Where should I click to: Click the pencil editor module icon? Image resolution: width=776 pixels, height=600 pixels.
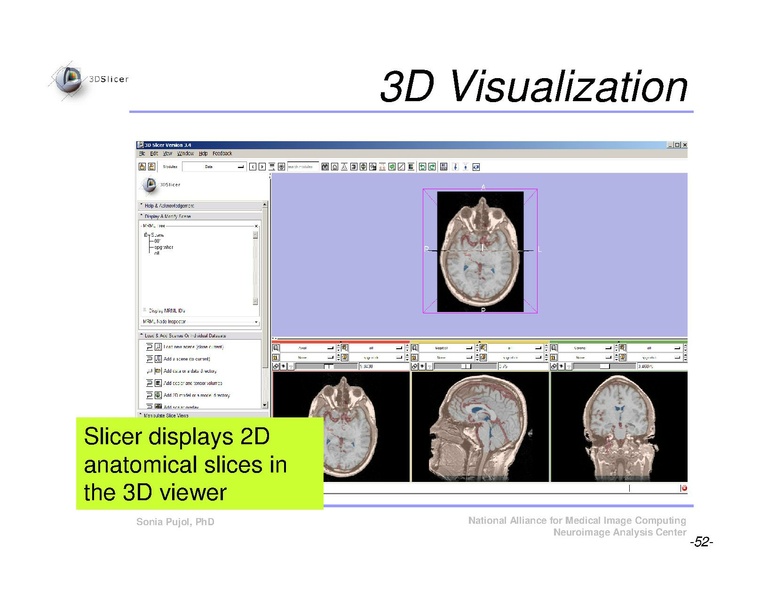(x=401, y=167)
